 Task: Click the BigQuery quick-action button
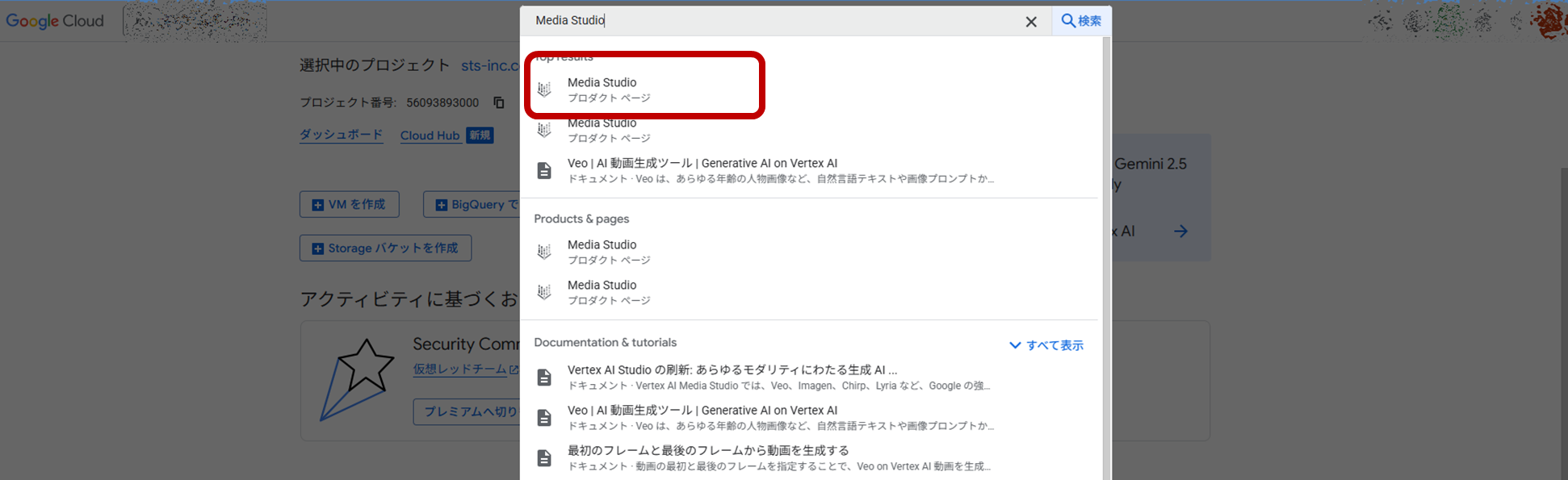click(x=472, y=204)
